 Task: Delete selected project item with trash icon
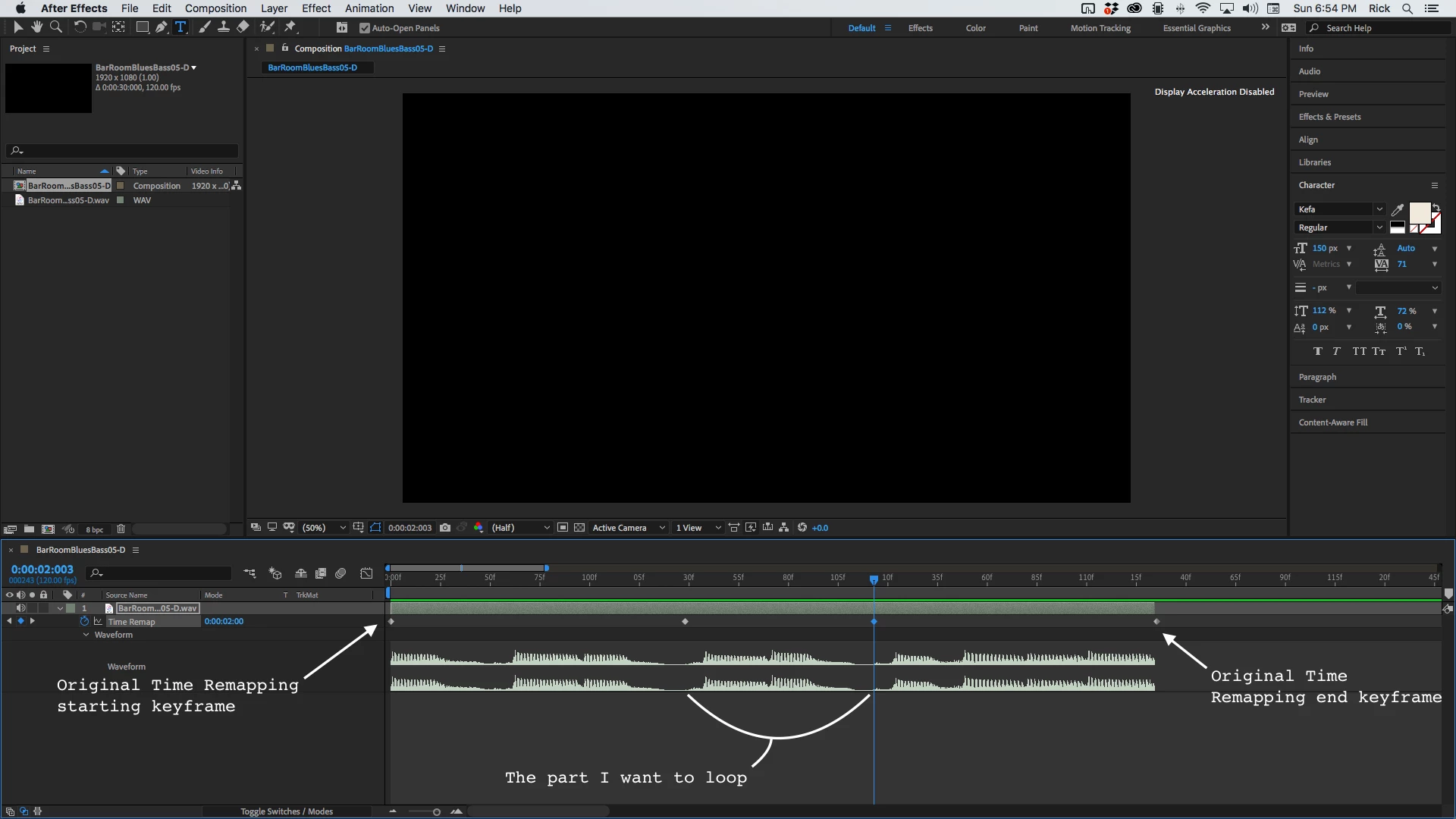[x=121, y=529]
